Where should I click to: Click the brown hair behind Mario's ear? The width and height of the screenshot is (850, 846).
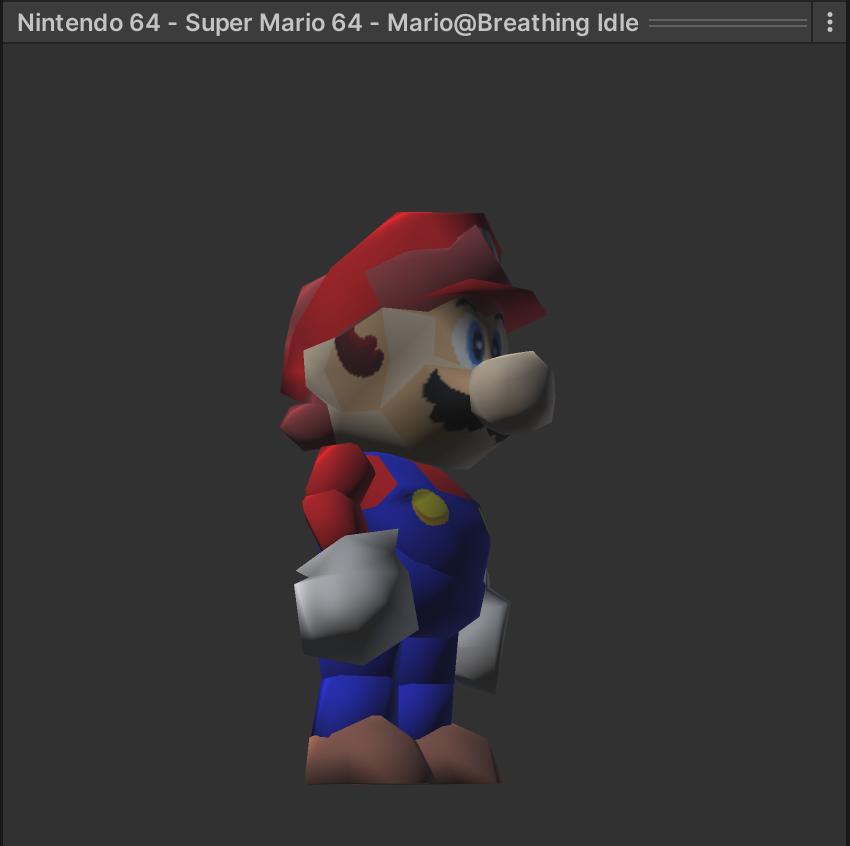(308, 425)
